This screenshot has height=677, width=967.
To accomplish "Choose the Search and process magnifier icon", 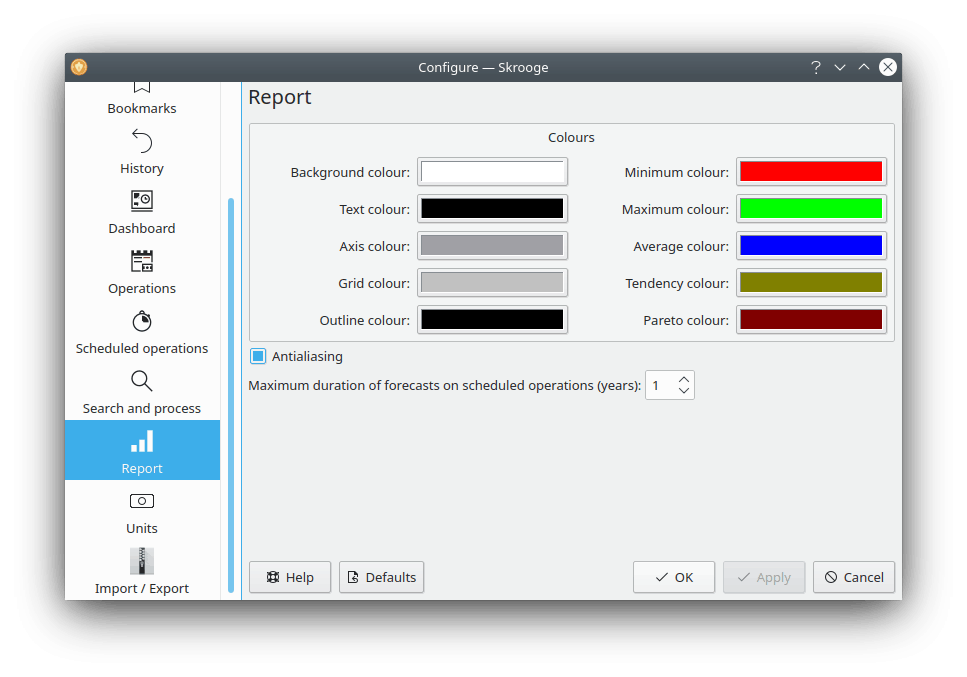I will click(x=142, y=381).
